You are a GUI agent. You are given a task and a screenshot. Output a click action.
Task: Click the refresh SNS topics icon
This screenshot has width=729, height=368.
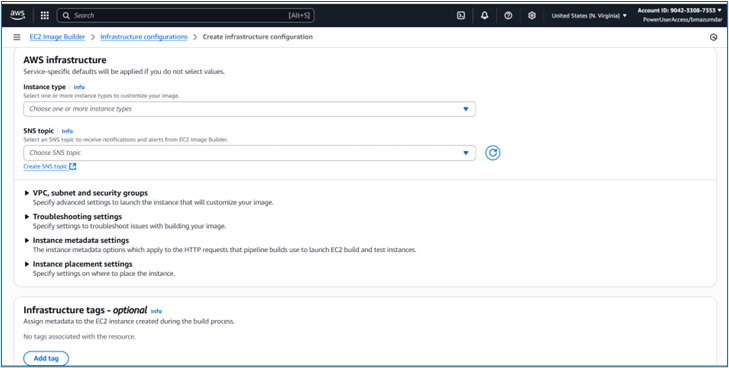tap(493, 153)
